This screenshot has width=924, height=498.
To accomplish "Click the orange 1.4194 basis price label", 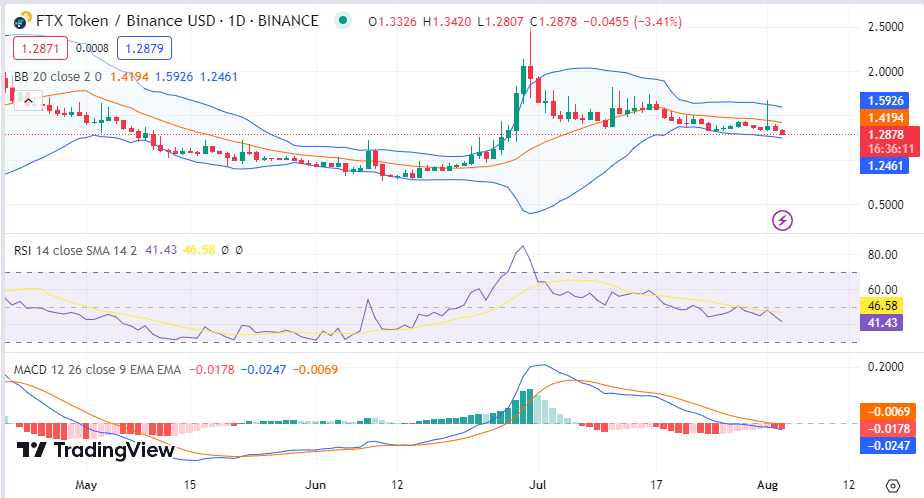I will click(x=885, y=117).
